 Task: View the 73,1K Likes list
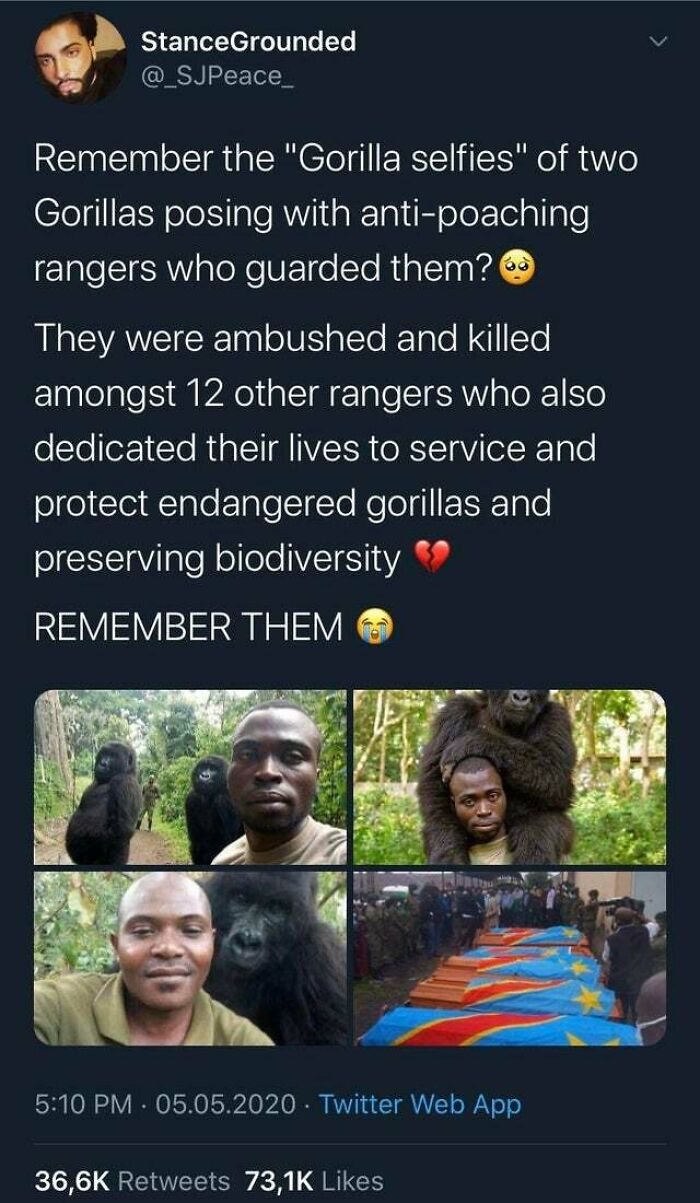(x=310, y=1180)
